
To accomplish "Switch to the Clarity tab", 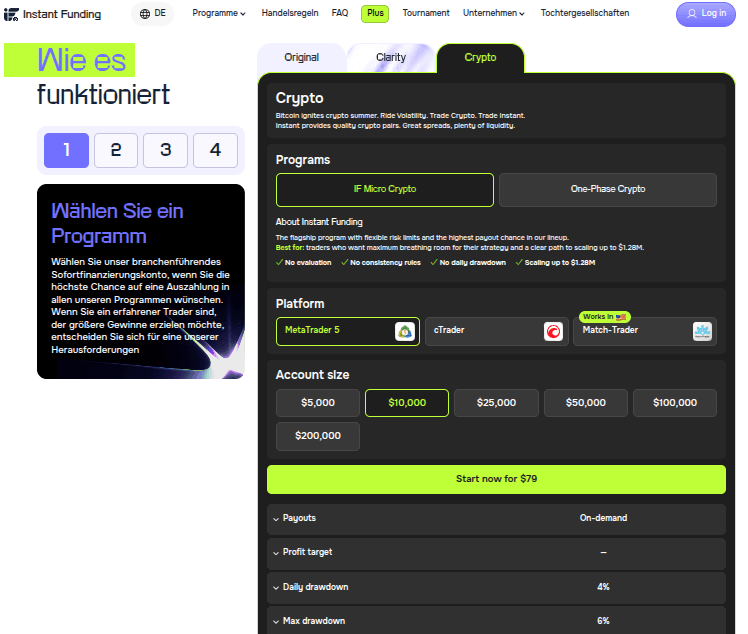I will click(391, 58).
